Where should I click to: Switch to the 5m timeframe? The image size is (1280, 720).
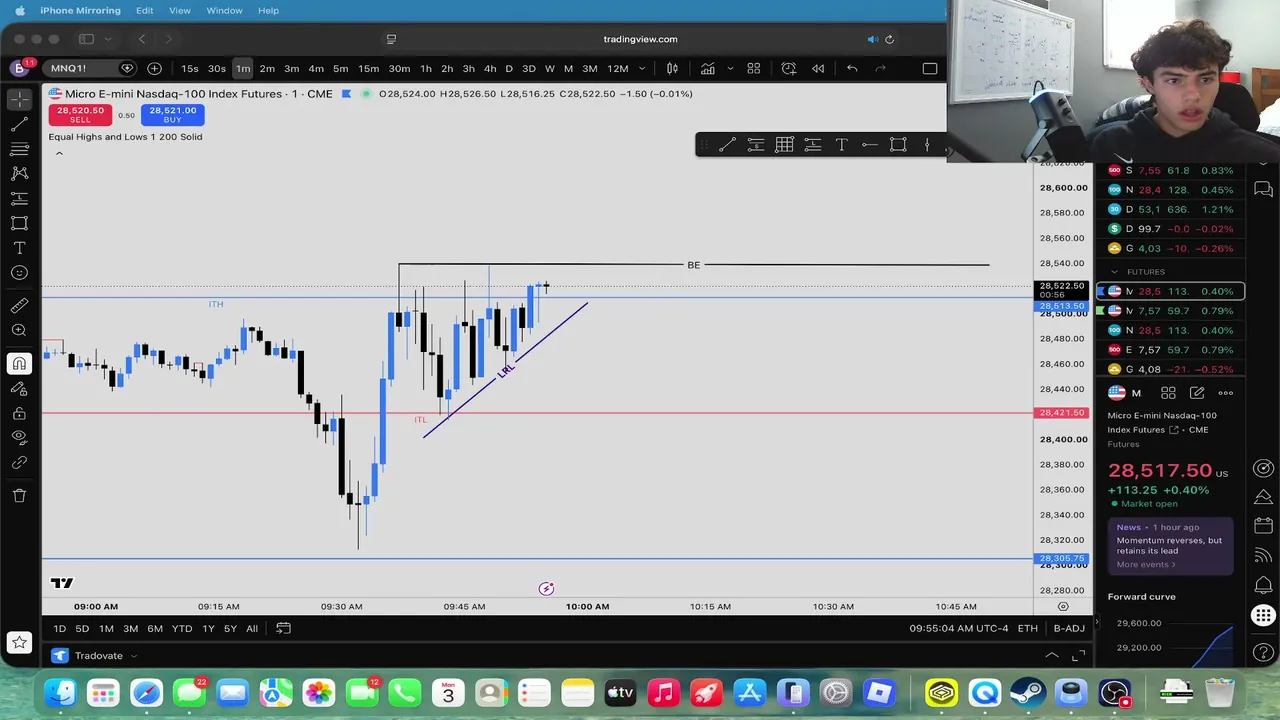[340, 68]
